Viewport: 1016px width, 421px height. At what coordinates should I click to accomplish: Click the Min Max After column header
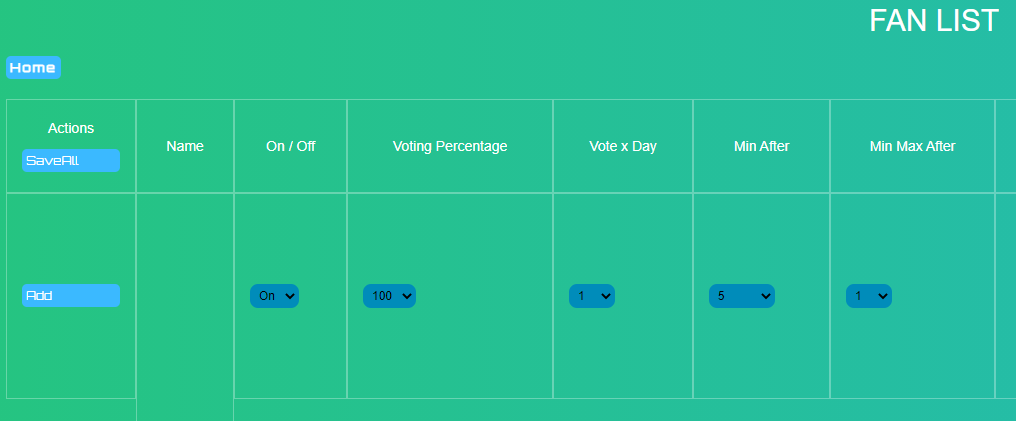click(912, 146)
